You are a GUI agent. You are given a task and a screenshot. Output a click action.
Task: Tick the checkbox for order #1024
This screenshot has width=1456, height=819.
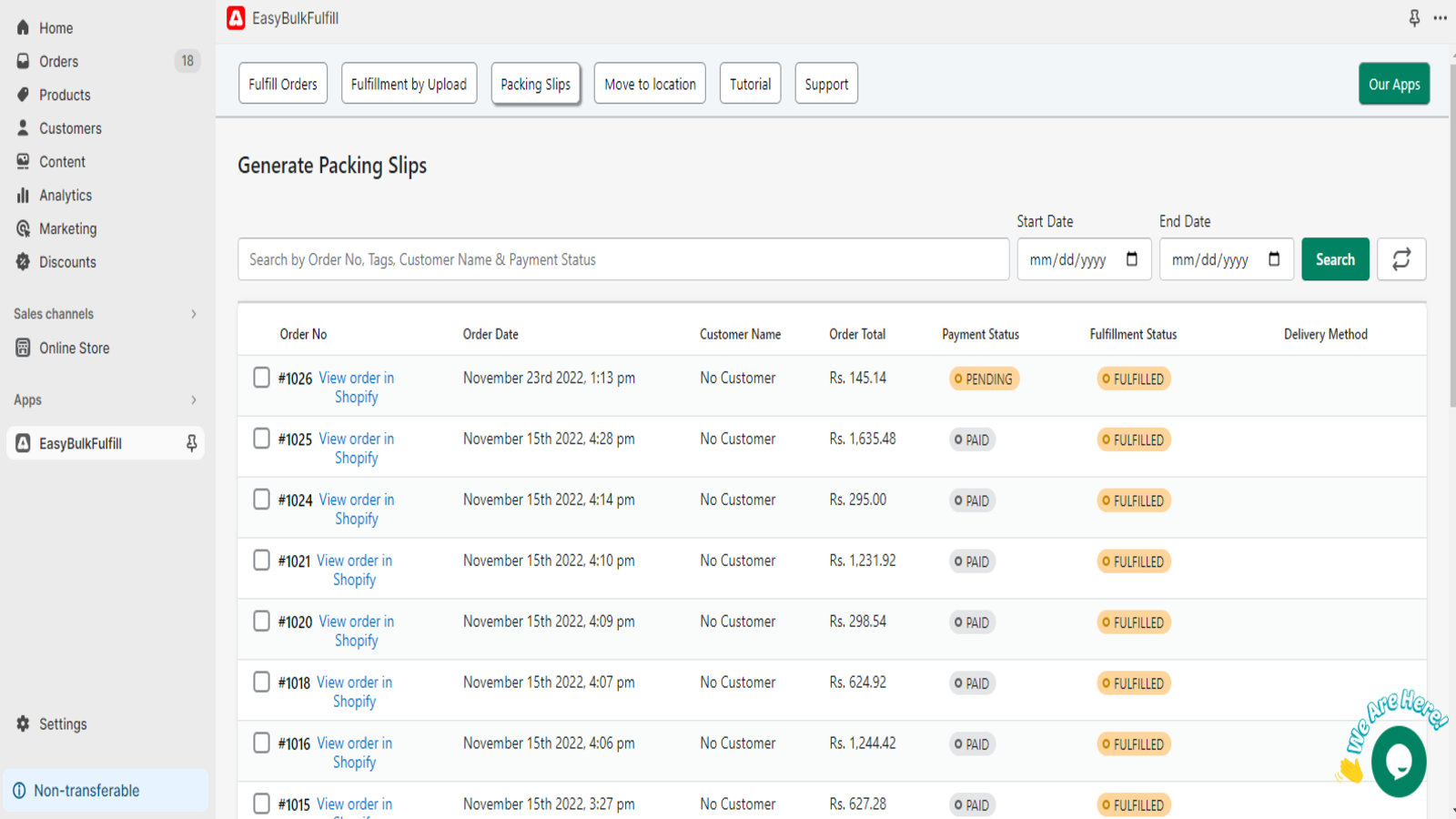tap(261, 500)
